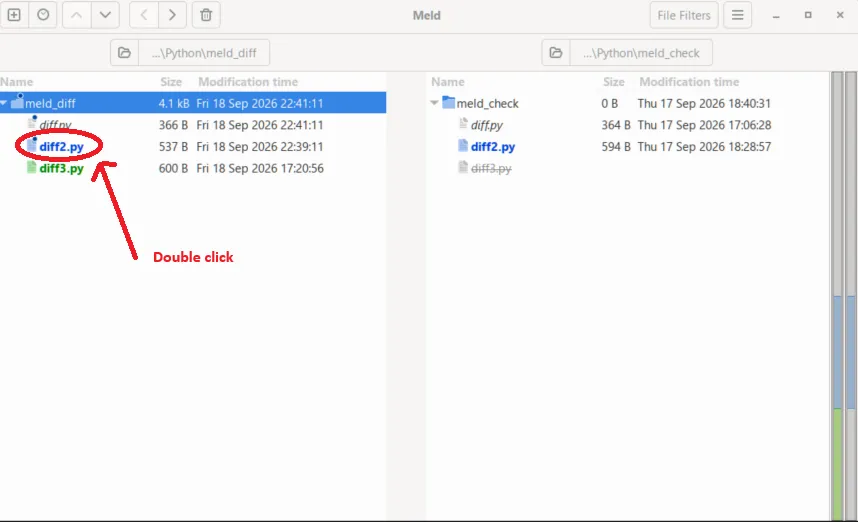Open the ...\Python\meld_check folder chooser
Image resolution: width=858 pixels, height=522 pixels.
tap(641, 53)
